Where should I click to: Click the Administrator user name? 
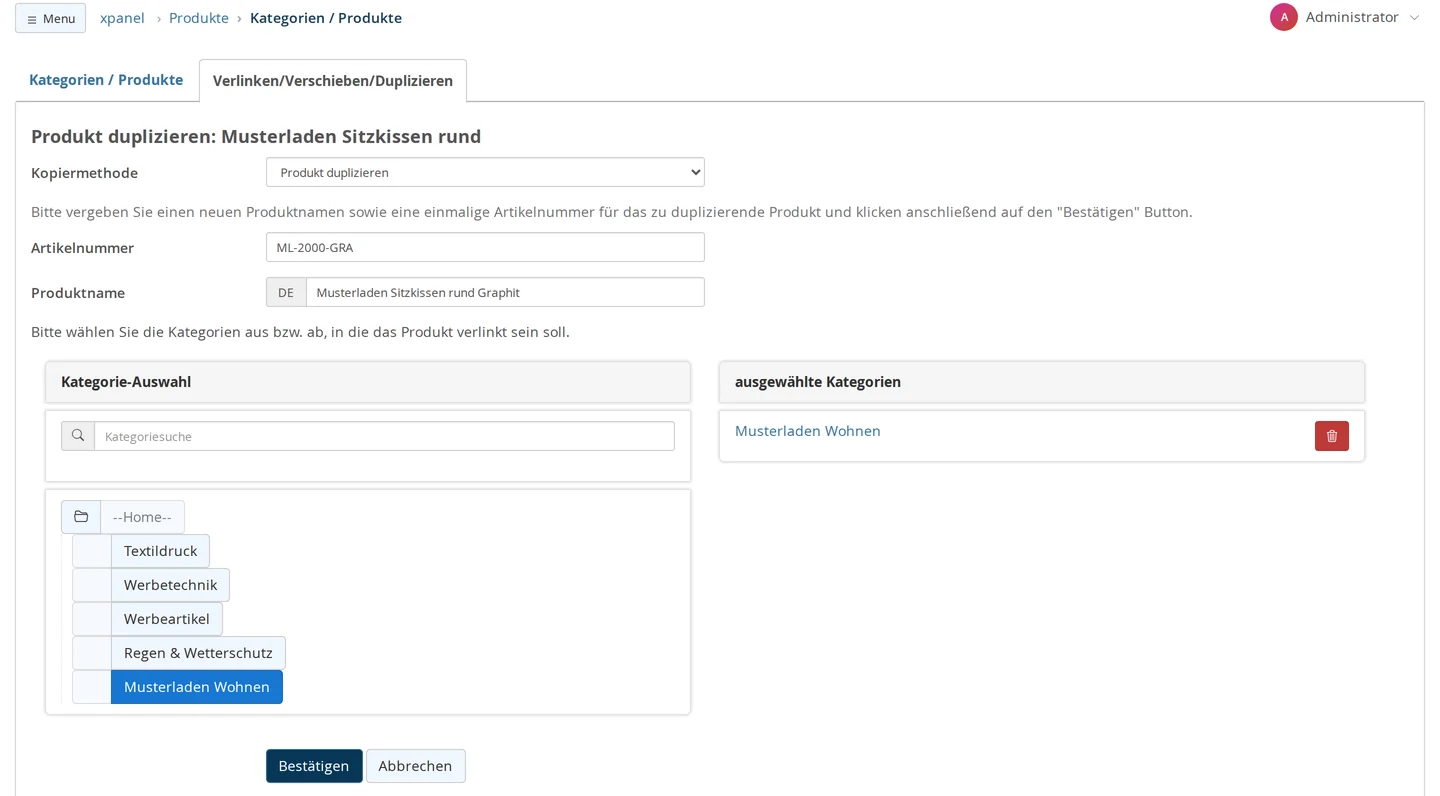coord(1352,17)
